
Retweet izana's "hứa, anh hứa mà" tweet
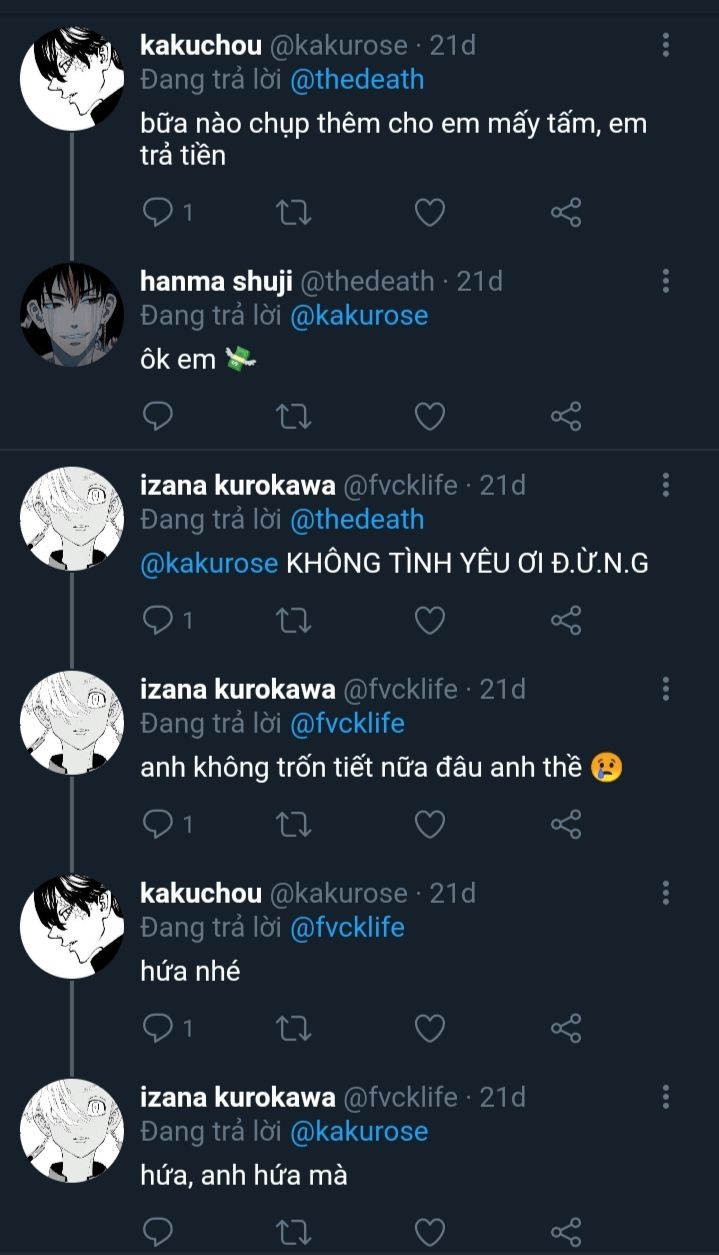tap(293, 1232)
